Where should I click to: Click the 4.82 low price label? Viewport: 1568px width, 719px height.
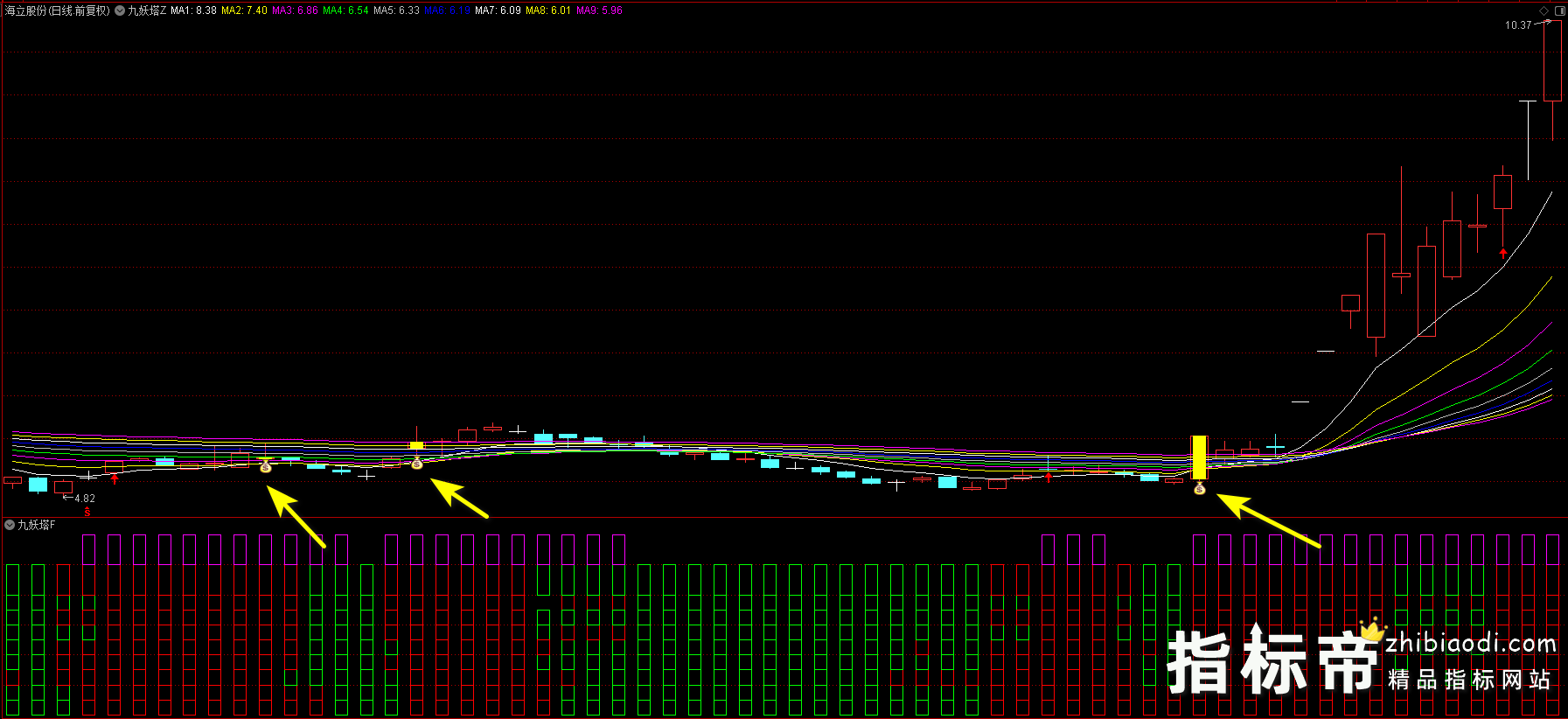click(x=85, y=499)
